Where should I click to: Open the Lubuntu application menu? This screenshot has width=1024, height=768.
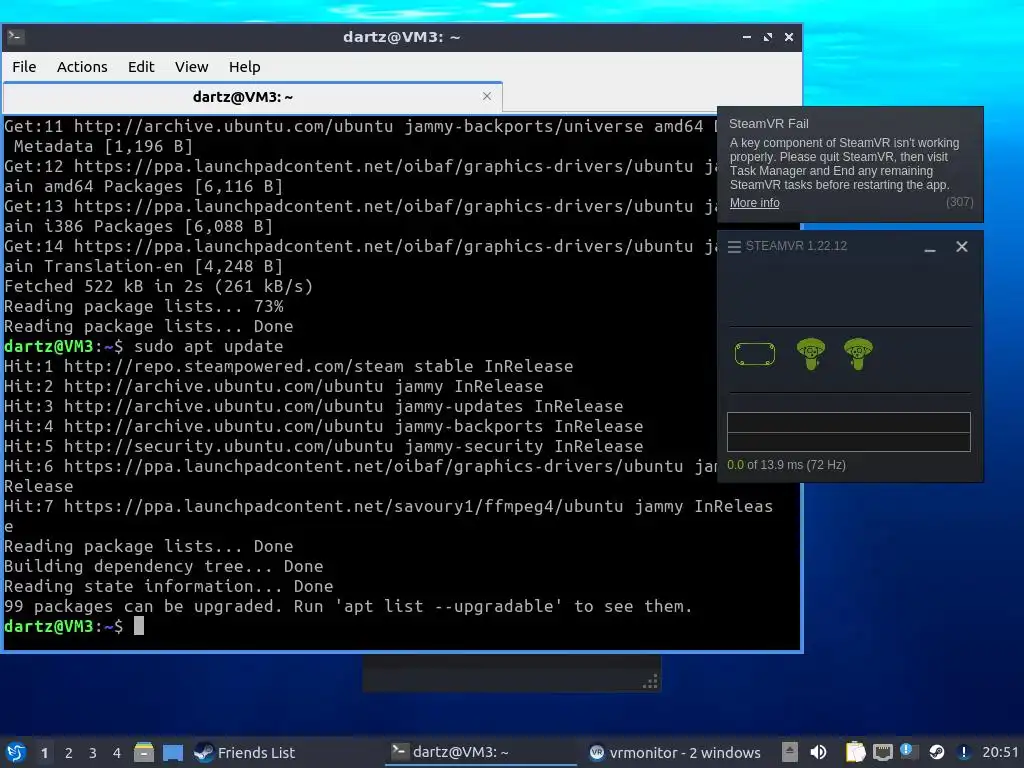pos(16,752)
